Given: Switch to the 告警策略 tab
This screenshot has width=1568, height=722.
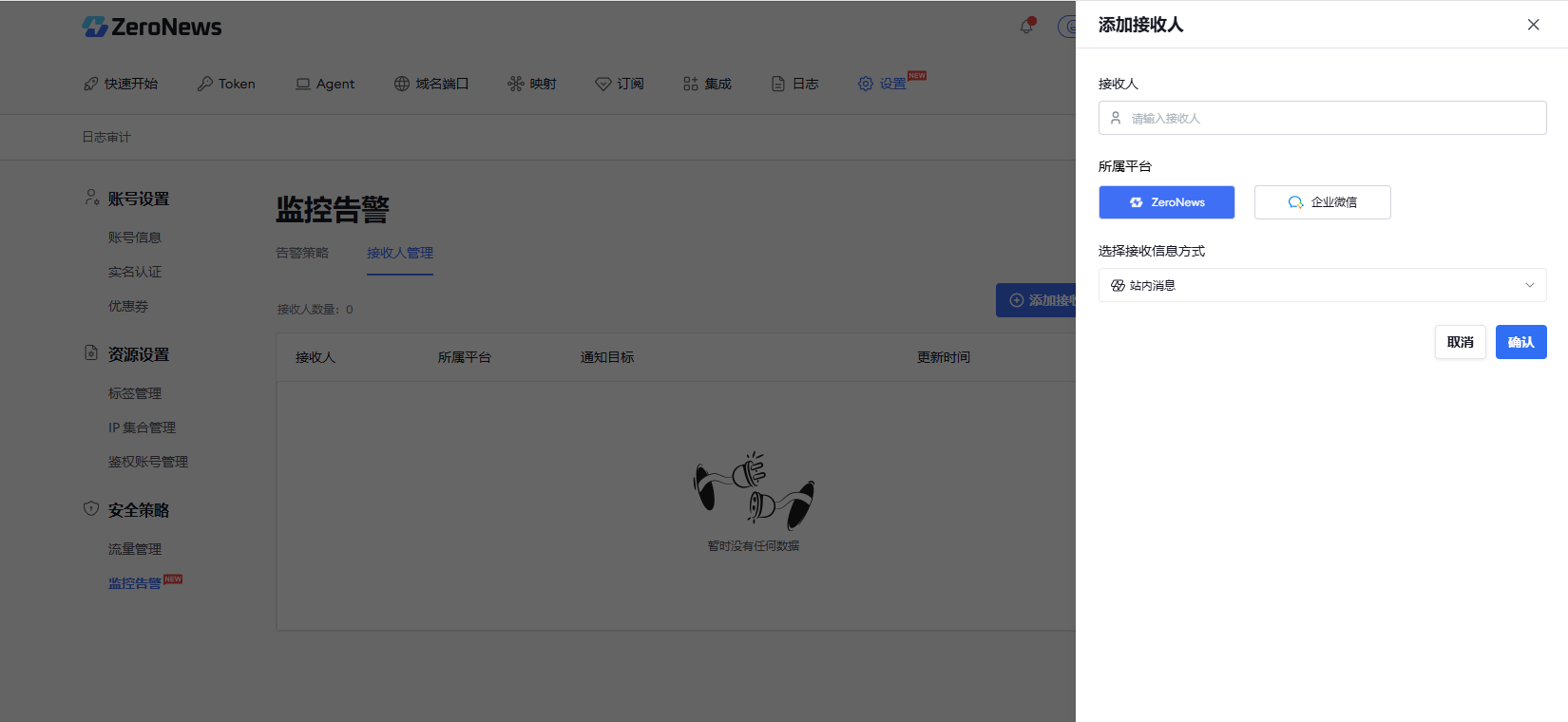Looking at the screenshot, I should (302, 253).
